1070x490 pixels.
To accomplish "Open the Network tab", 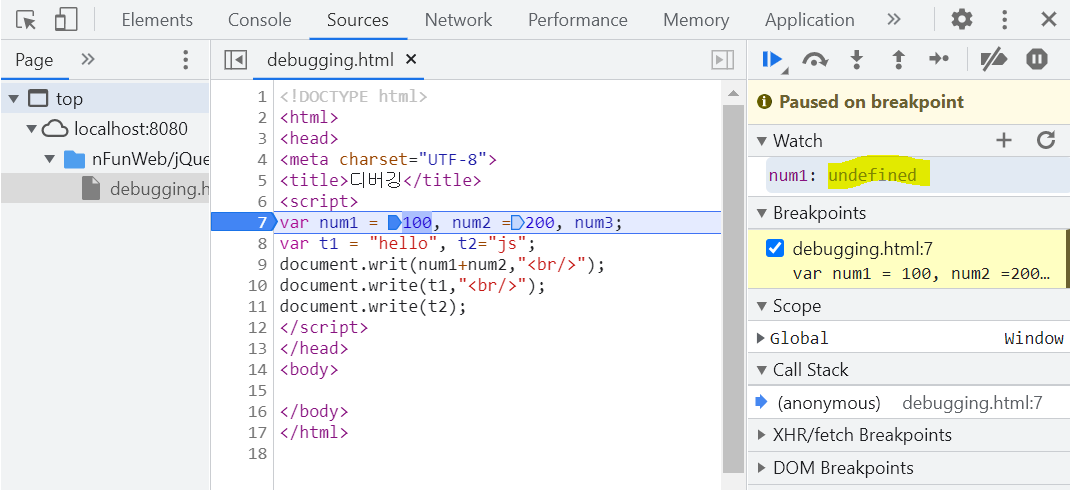I will coord(459,20).
